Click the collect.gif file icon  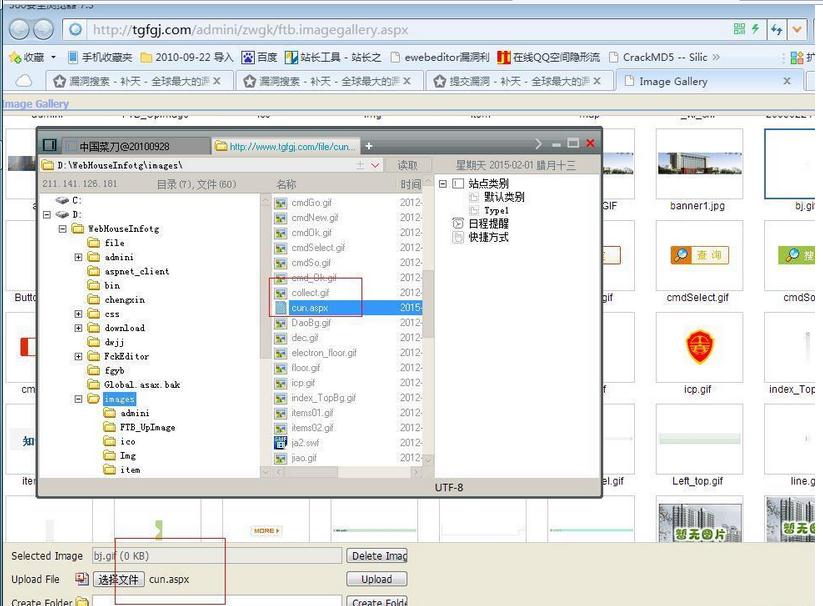coord(281,293)
